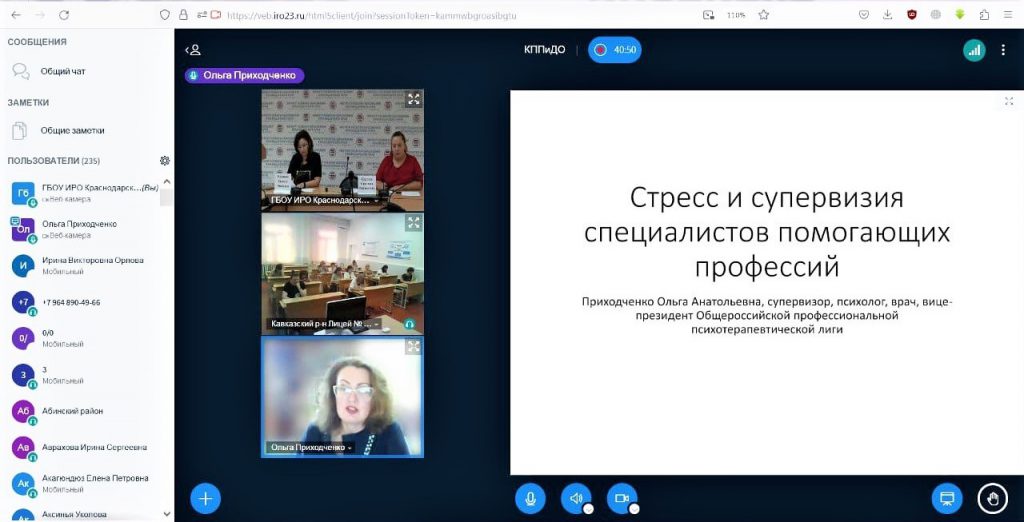
Task: Select user Абинский район in list
Action: coord(72,411)
